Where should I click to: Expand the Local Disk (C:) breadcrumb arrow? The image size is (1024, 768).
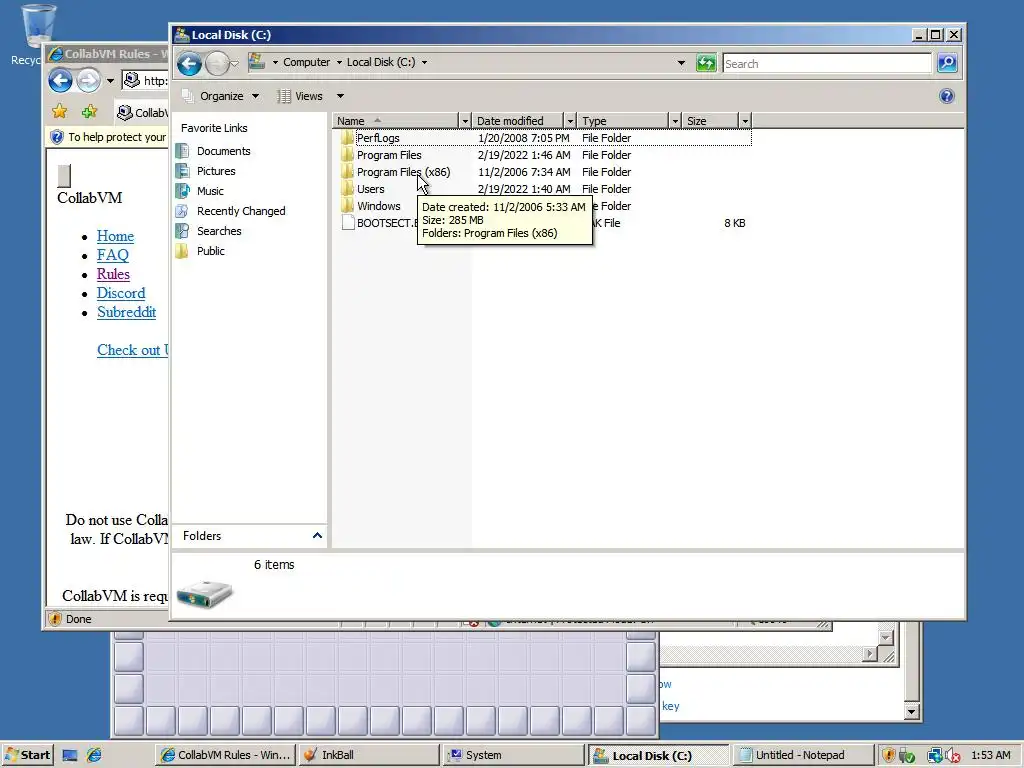click(x=424, y=63)
